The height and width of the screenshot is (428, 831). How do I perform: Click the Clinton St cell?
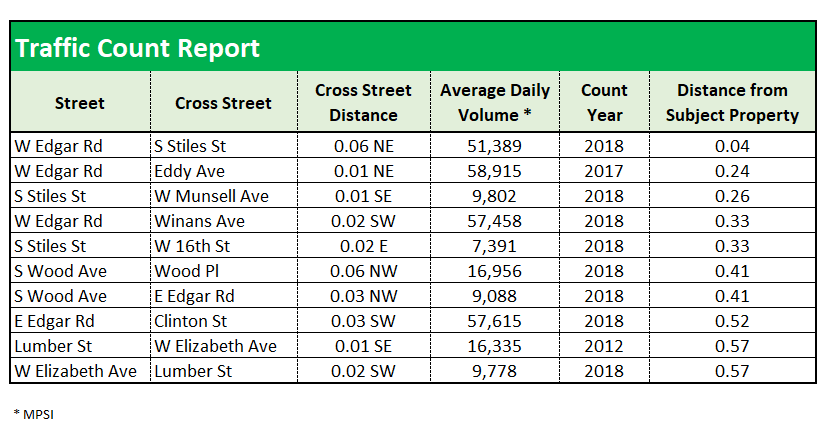pos(192,321)
